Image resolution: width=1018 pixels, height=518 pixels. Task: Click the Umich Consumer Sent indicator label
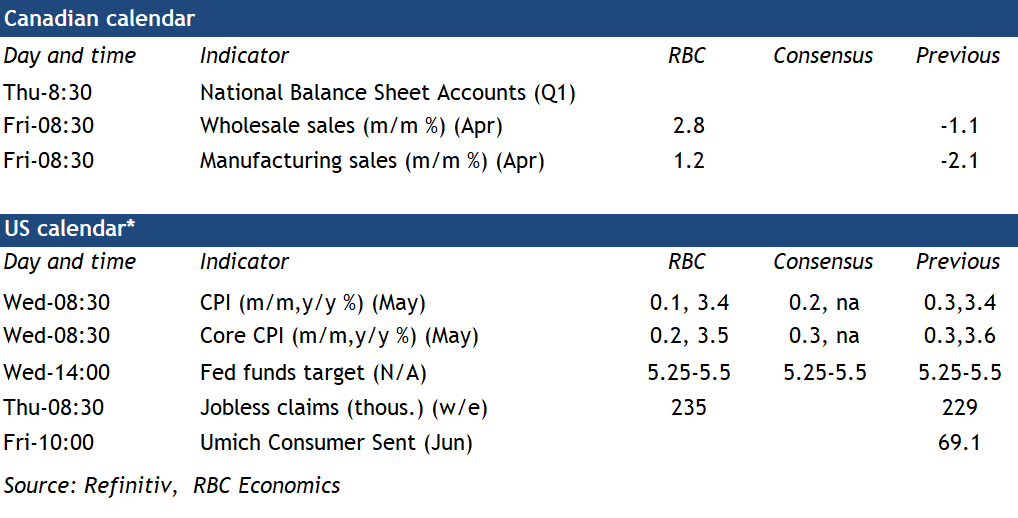[x=336, y=442]
